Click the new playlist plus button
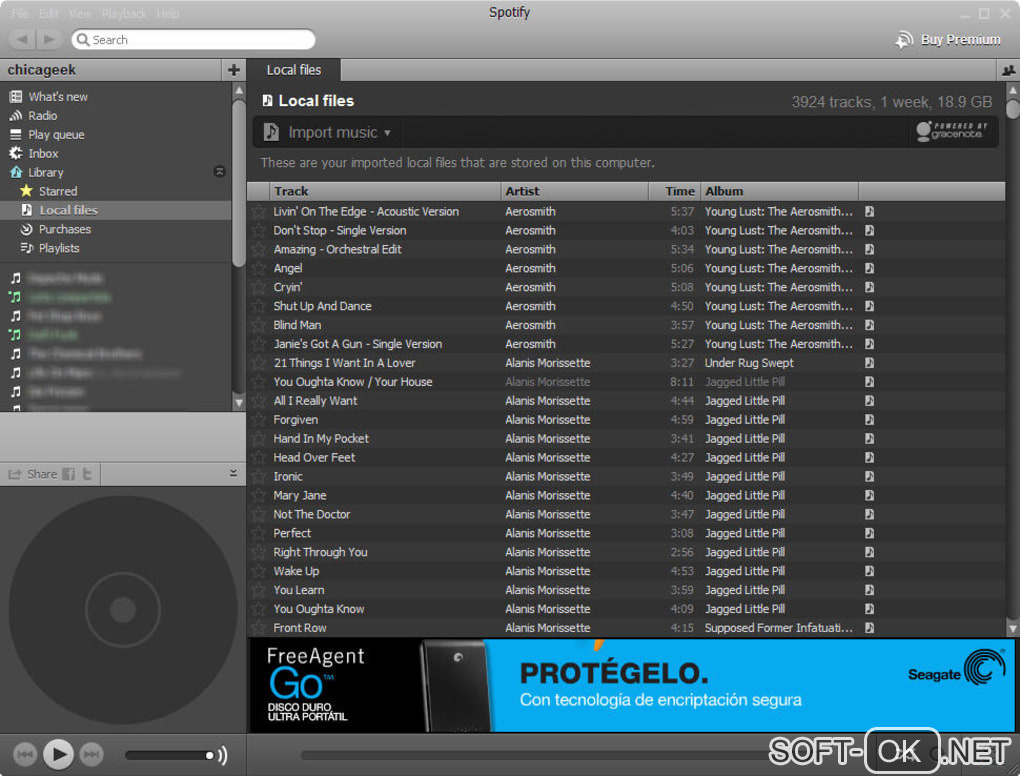The image size is (1020, 776). click(x=234, y=70)
